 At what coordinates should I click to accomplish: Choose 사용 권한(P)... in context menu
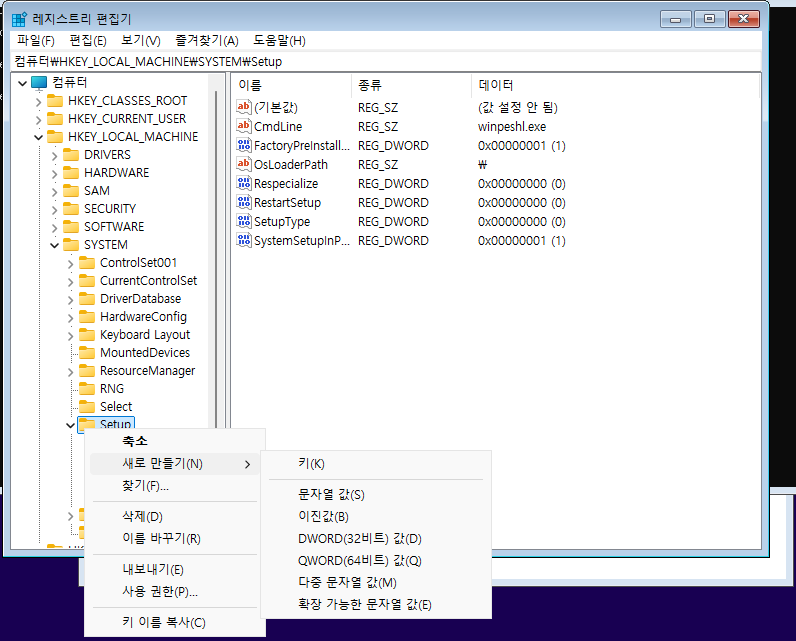pos(175,591)
